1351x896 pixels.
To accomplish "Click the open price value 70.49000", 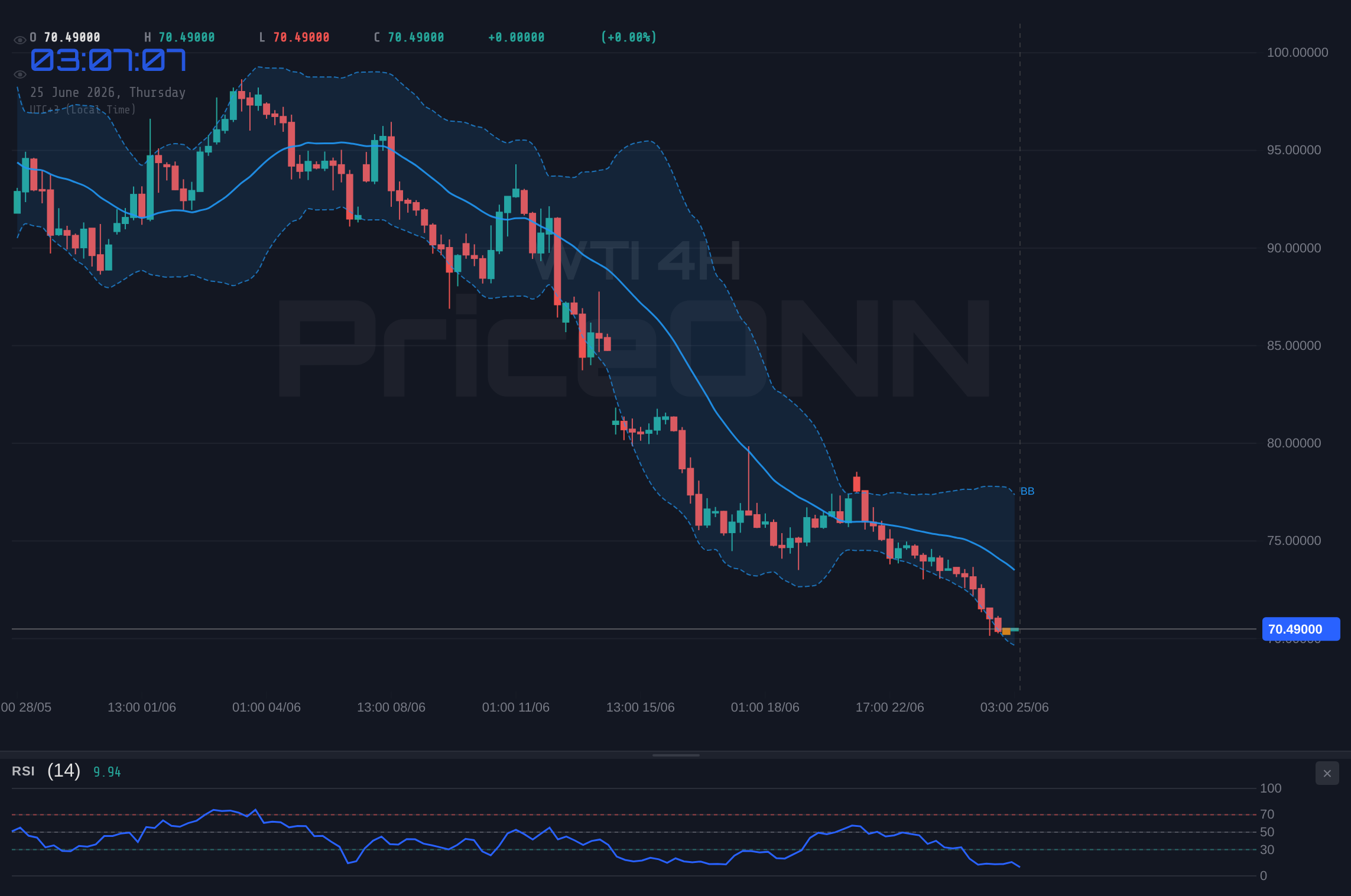I will [72, 37].
